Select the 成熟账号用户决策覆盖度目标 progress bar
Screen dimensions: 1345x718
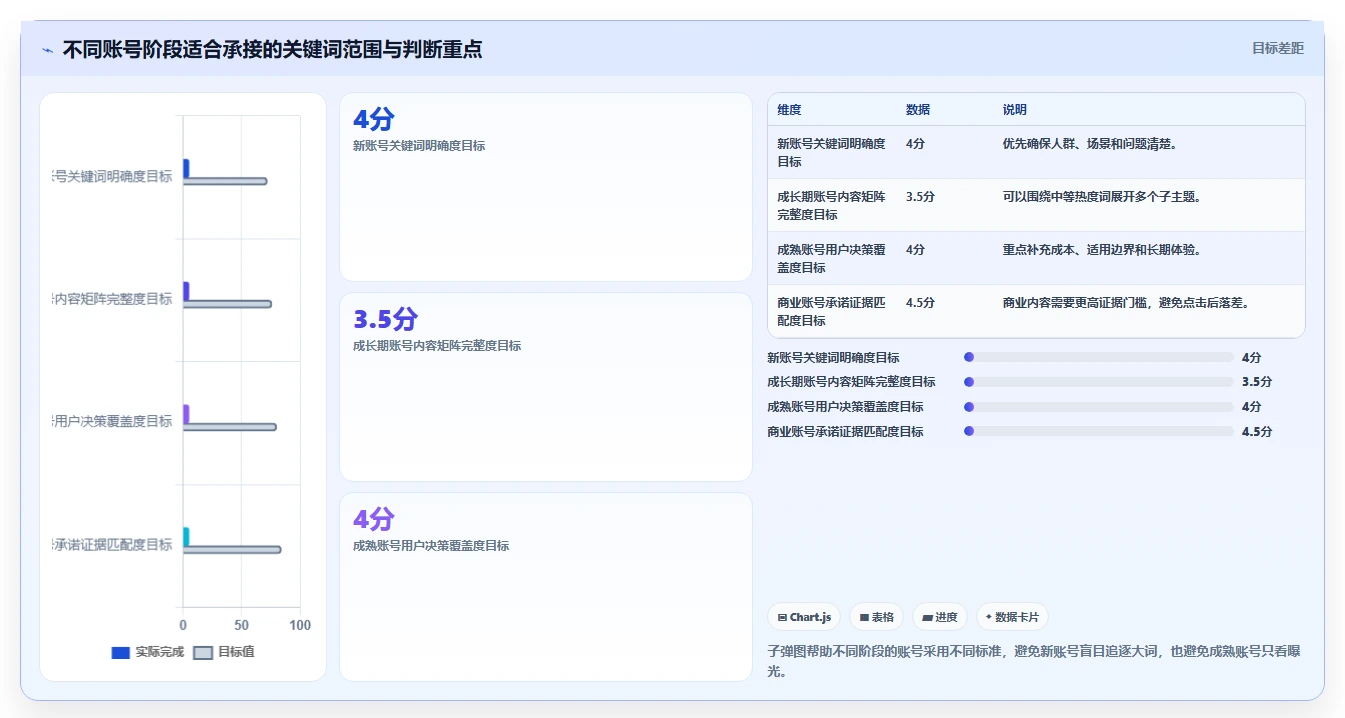pyautogui.click(x=1098, y=407)
